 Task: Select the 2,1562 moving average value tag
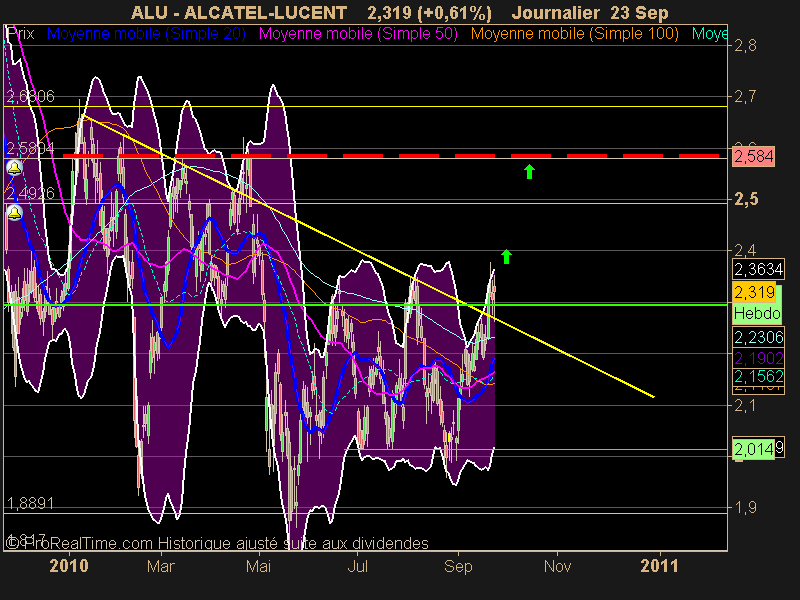[x=759, y=377]
